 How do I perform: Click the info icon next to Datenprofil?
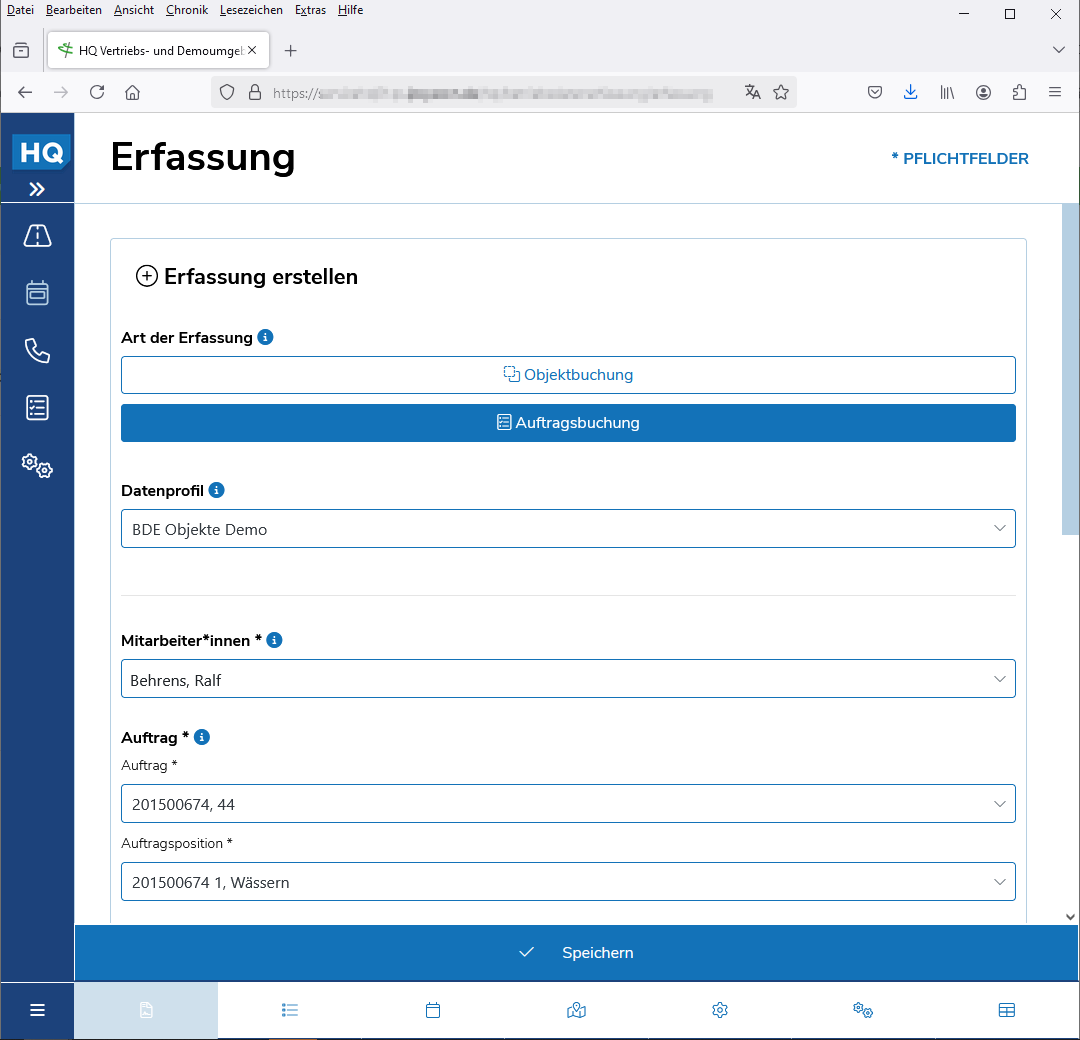[x=217, y=490]
